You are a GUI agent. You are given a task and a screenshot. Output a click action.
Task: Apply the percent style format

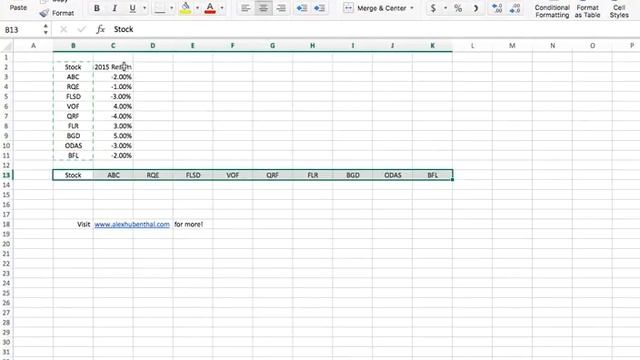pyautogui.click(x=458, y=8)
